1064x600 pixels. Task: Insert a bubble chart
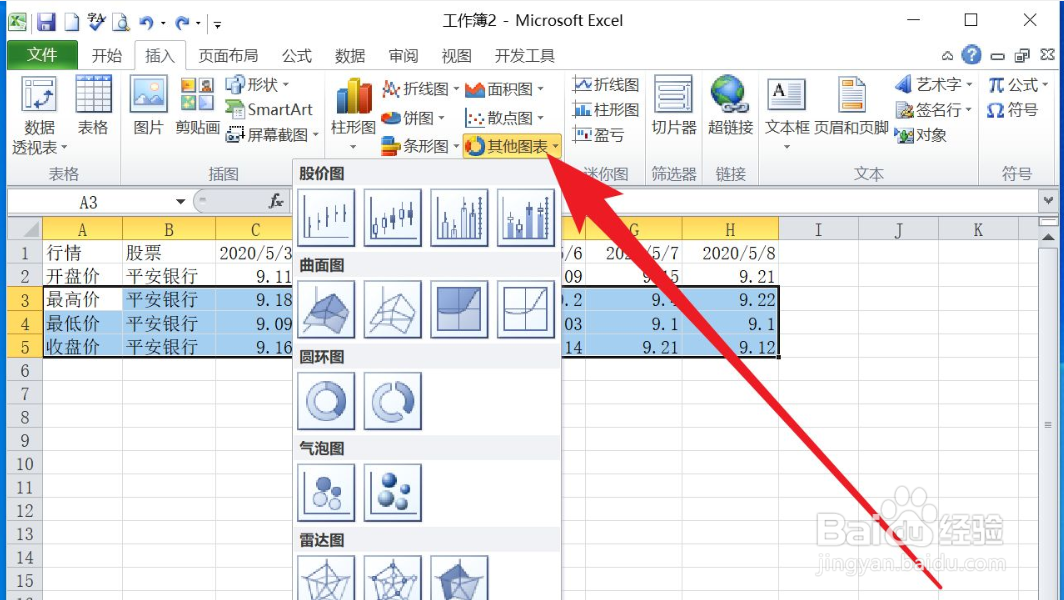tap(326, 493)
